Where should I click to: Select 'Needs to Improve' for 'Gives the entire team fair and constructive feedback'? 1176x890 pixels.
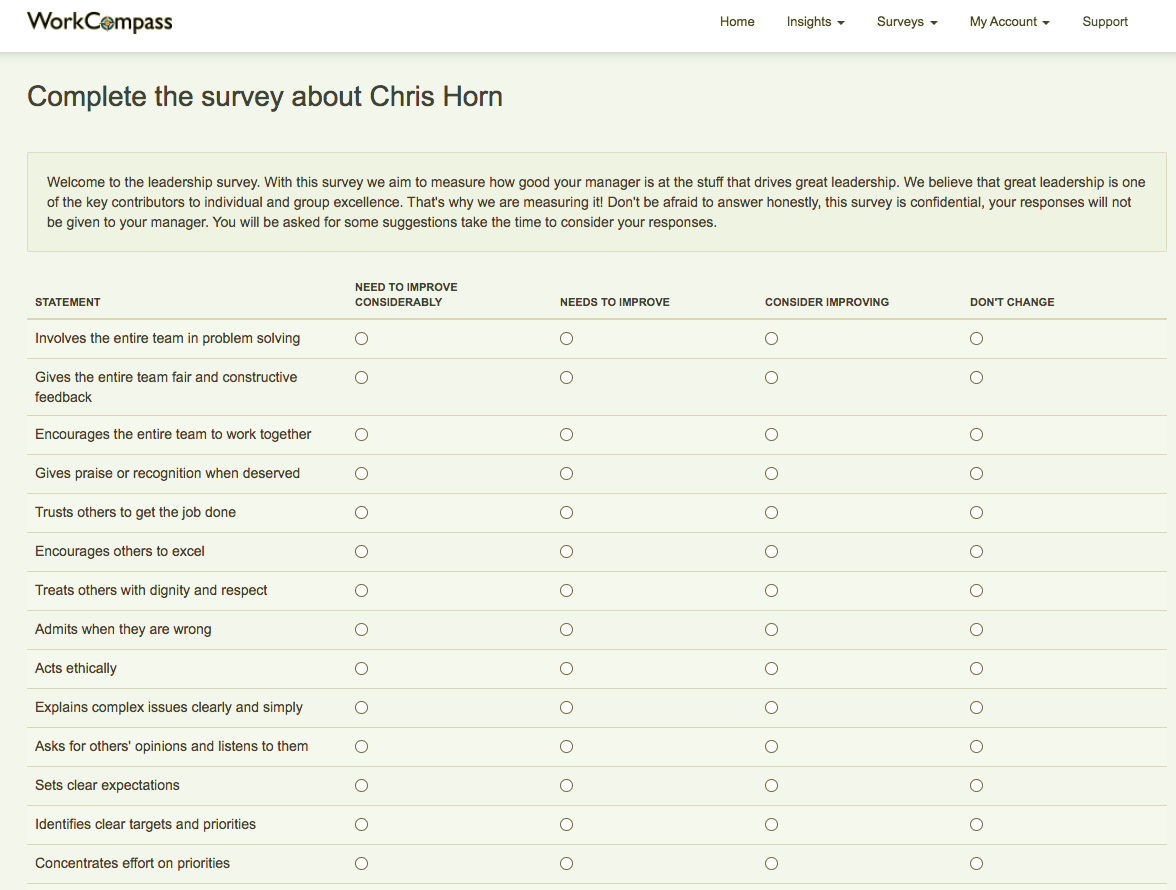point(566,377)
